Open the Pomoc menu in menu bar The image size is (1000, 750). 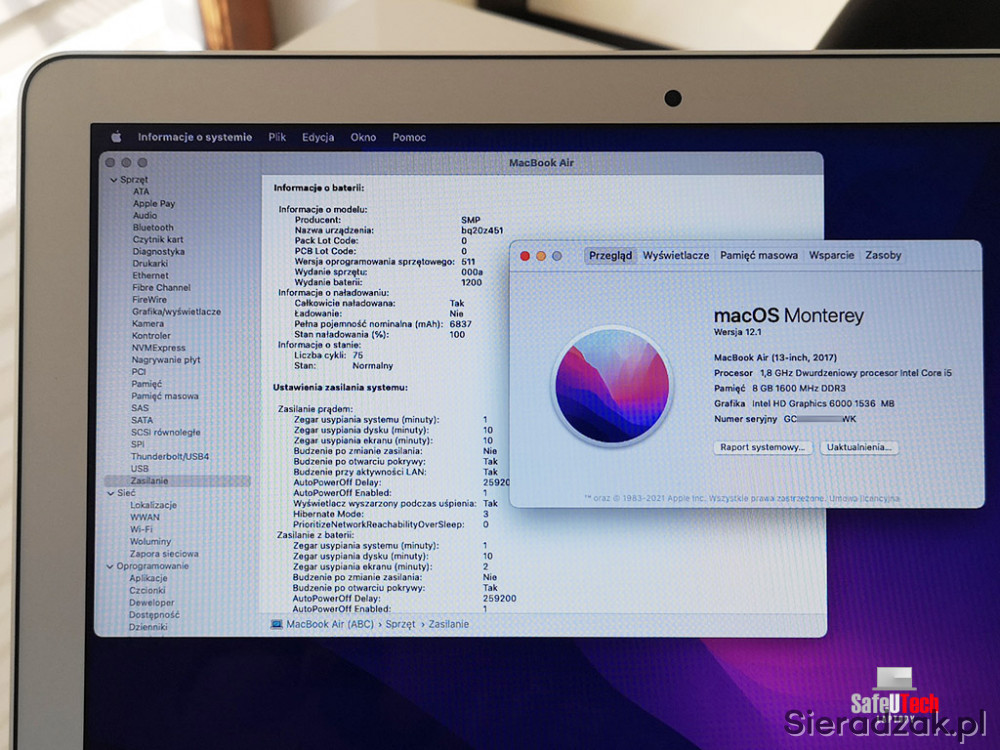click(x=409, y=137)
